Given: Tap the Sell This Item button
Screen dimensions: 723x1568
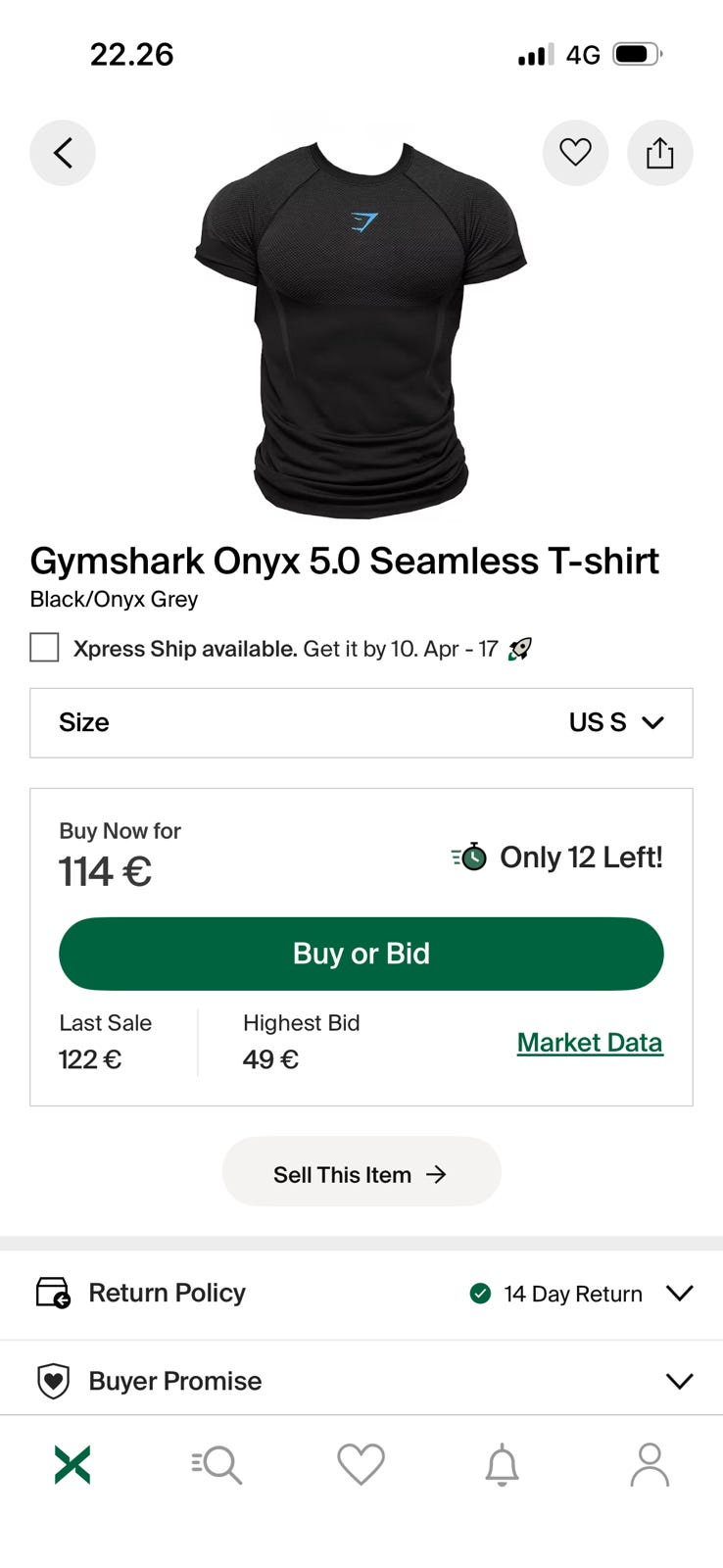Looking at the screenshot, I should (x=361, y=1172).
